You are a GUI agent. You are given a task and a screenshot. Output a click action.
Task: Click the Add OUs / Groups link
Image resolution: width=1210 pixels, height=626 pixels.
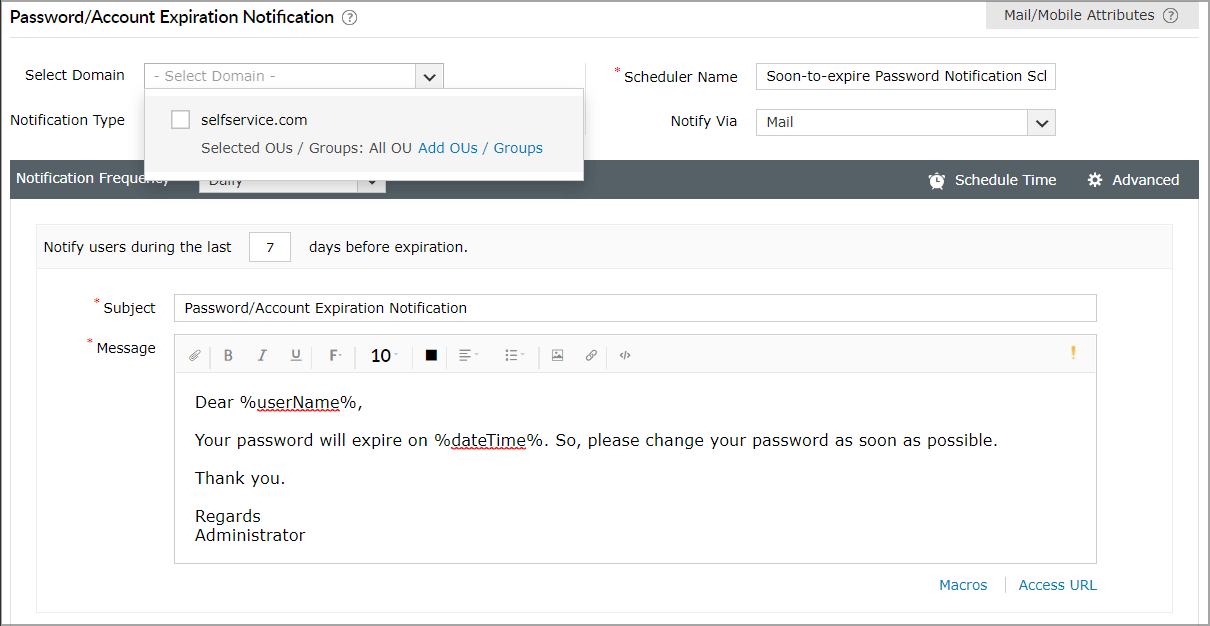tap(480, 148)
